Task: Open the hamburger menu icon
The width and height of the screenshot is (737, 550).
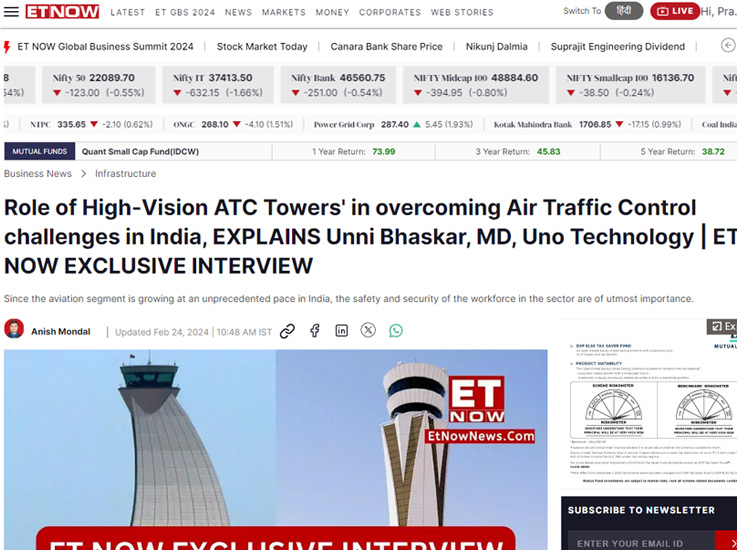Action: [11, 12]
